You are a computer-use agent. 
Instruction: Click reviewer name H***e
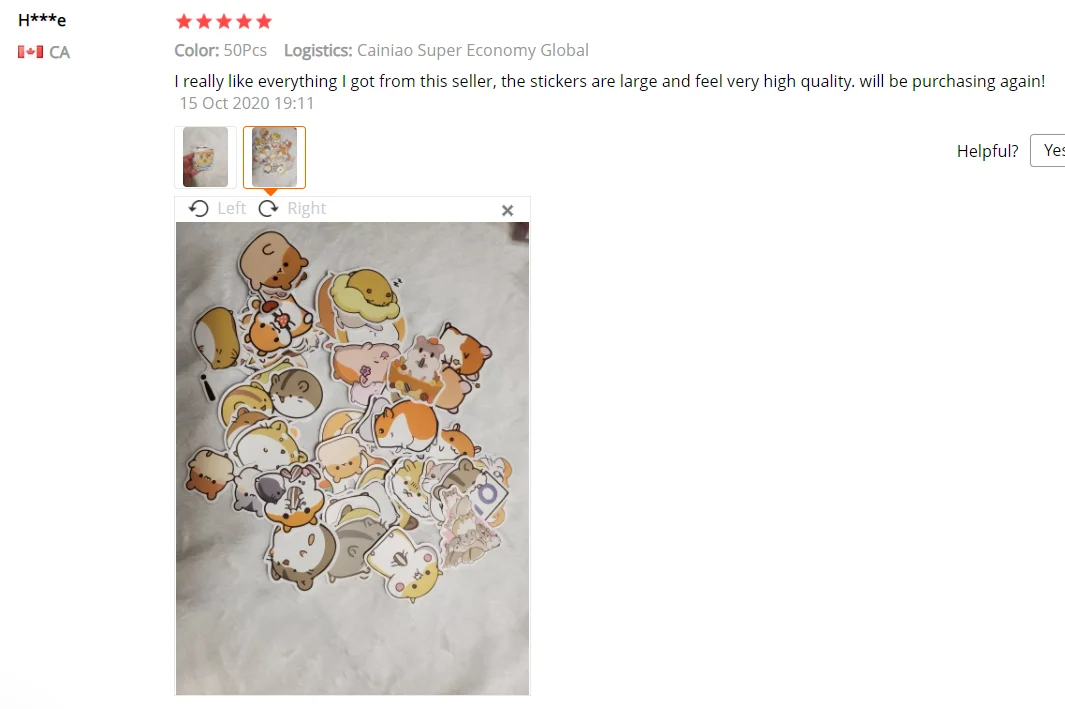coord(42,20)
